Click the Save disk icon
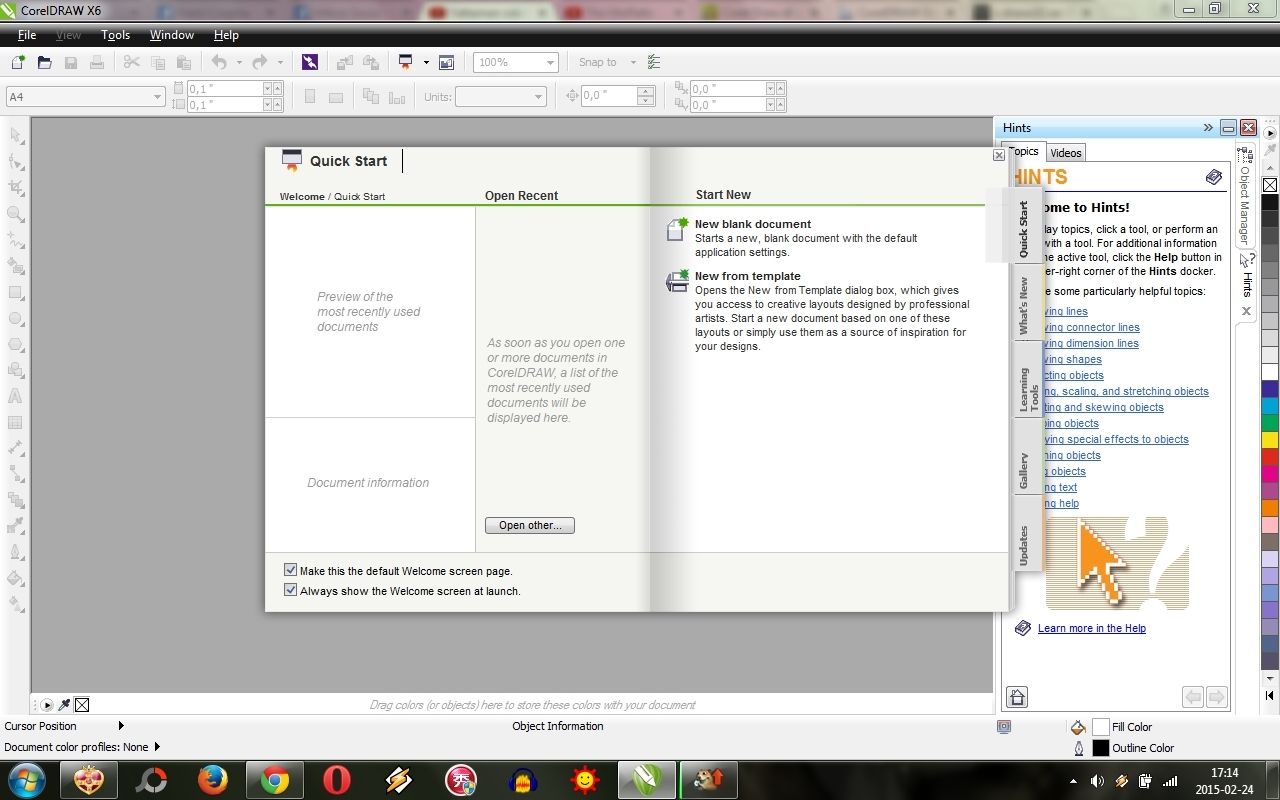 pos(71,62)
